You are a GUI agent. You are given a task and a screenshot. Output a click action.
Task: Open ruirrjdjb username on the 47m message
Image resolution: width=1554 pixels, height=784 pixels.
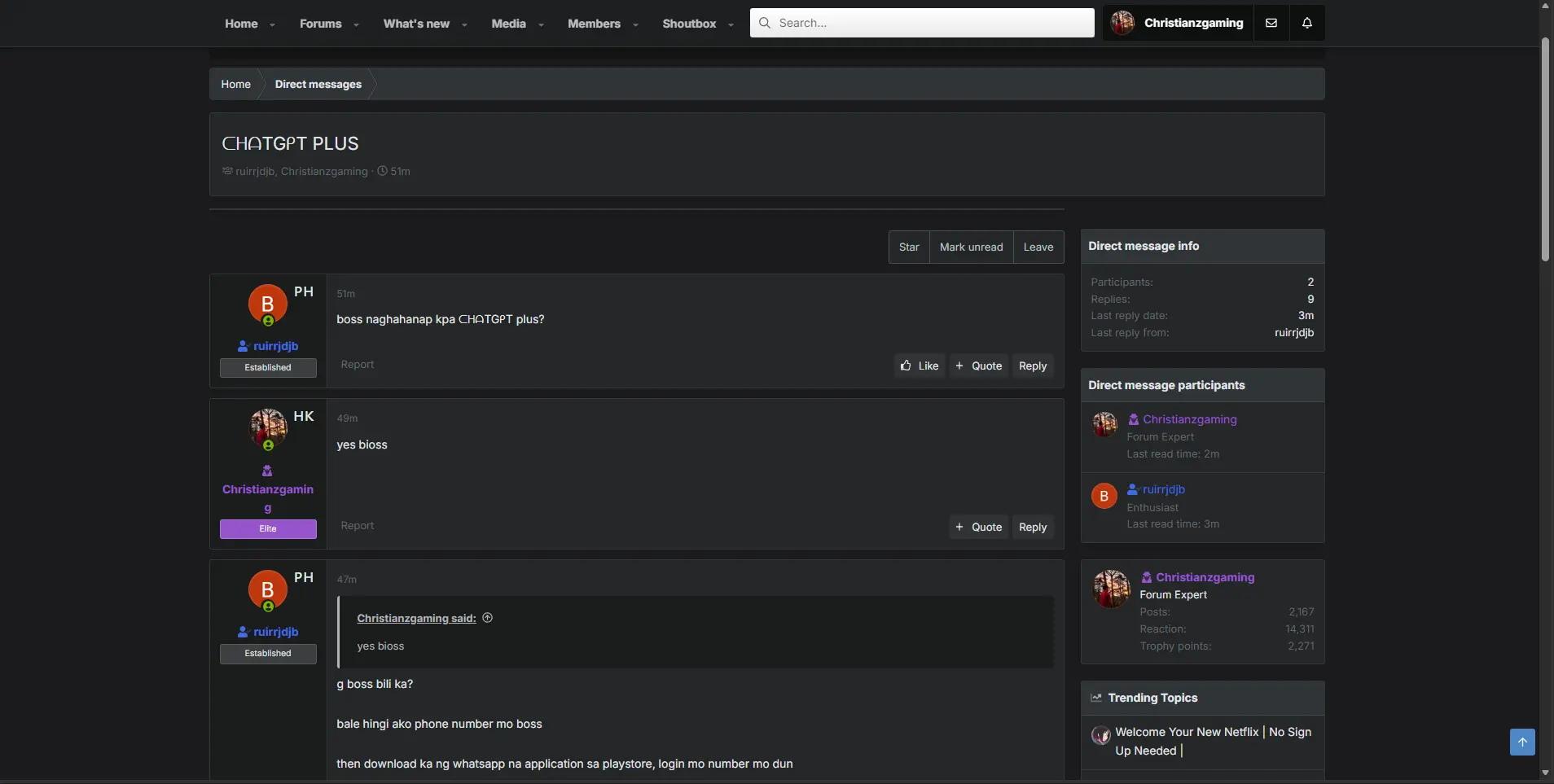(x=275, y=632)
